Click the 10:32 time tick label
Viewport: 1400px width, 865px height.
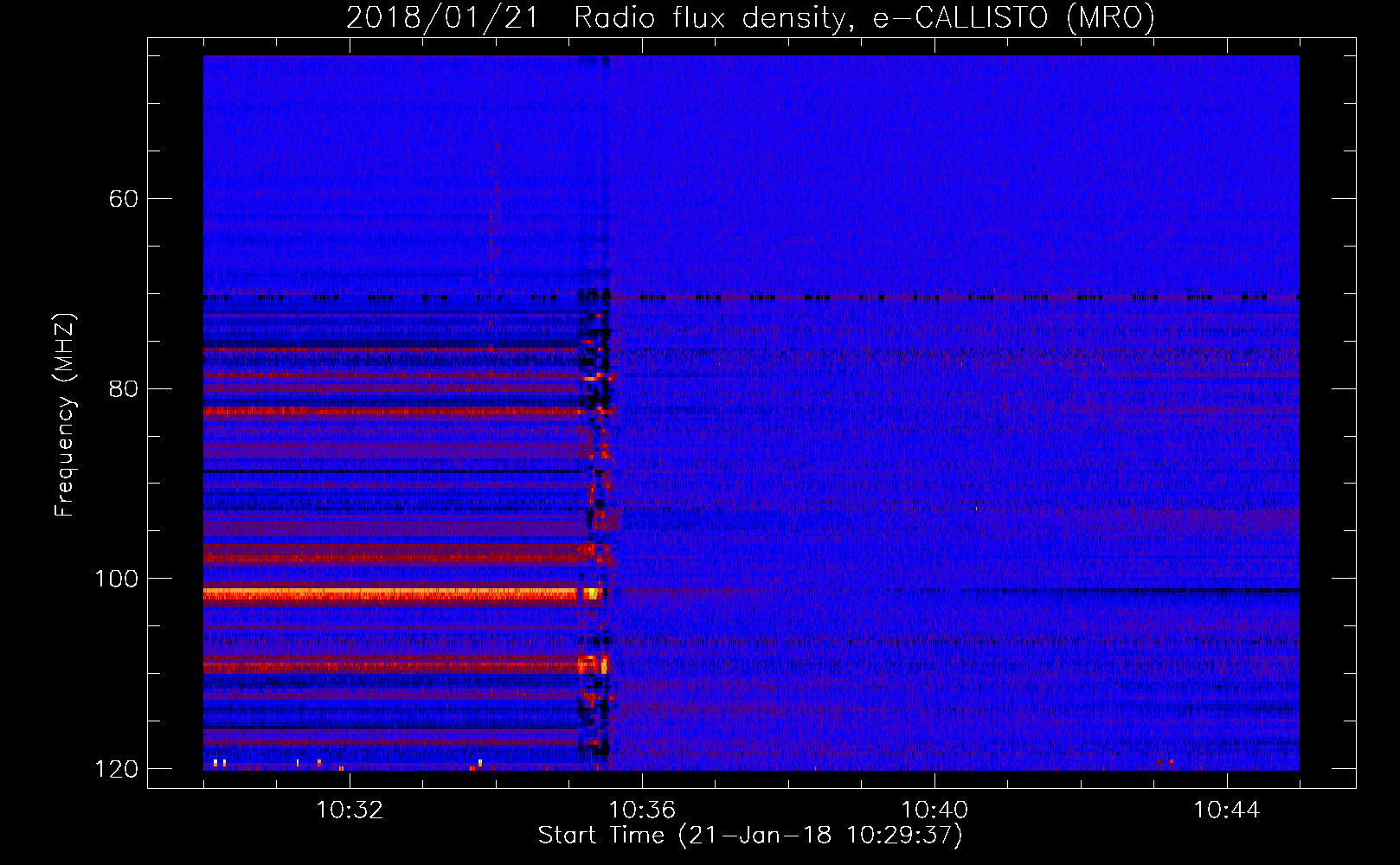point(350,811)
